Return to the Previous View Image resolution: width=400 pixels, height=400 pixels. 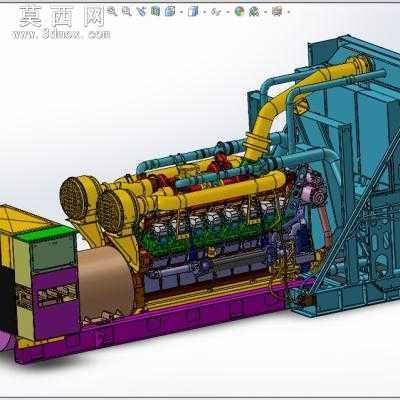pos(141,12)
